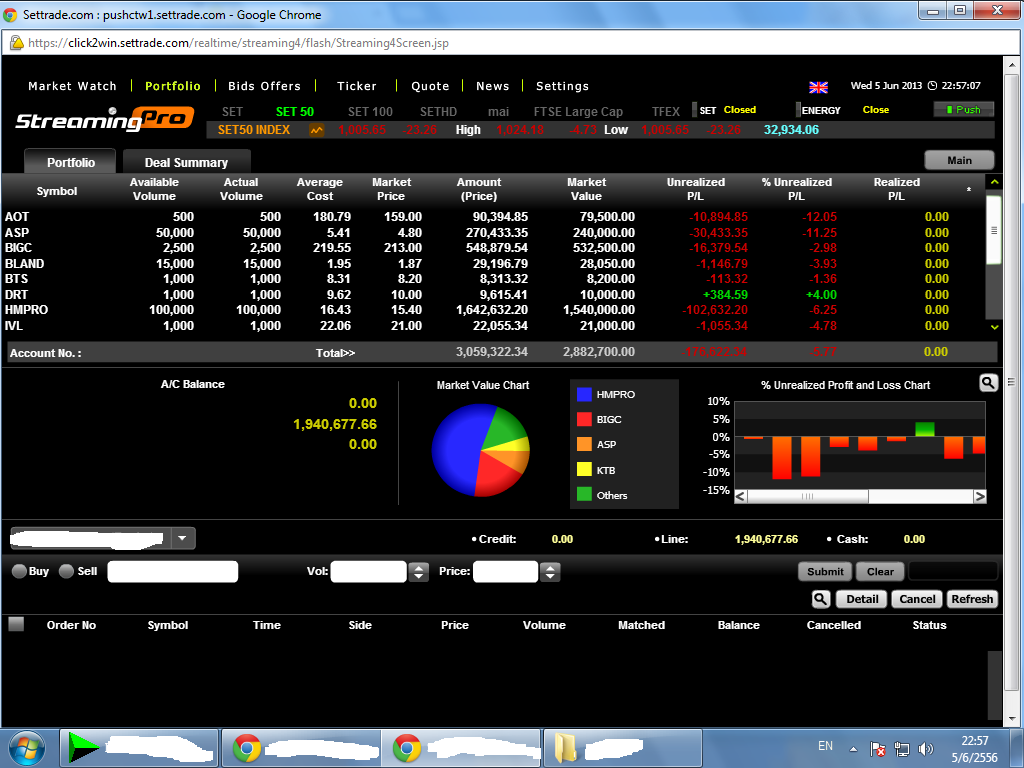The image size is (1024, 768).
Task: Select the Sell radio button
Action: click(66, 571)
